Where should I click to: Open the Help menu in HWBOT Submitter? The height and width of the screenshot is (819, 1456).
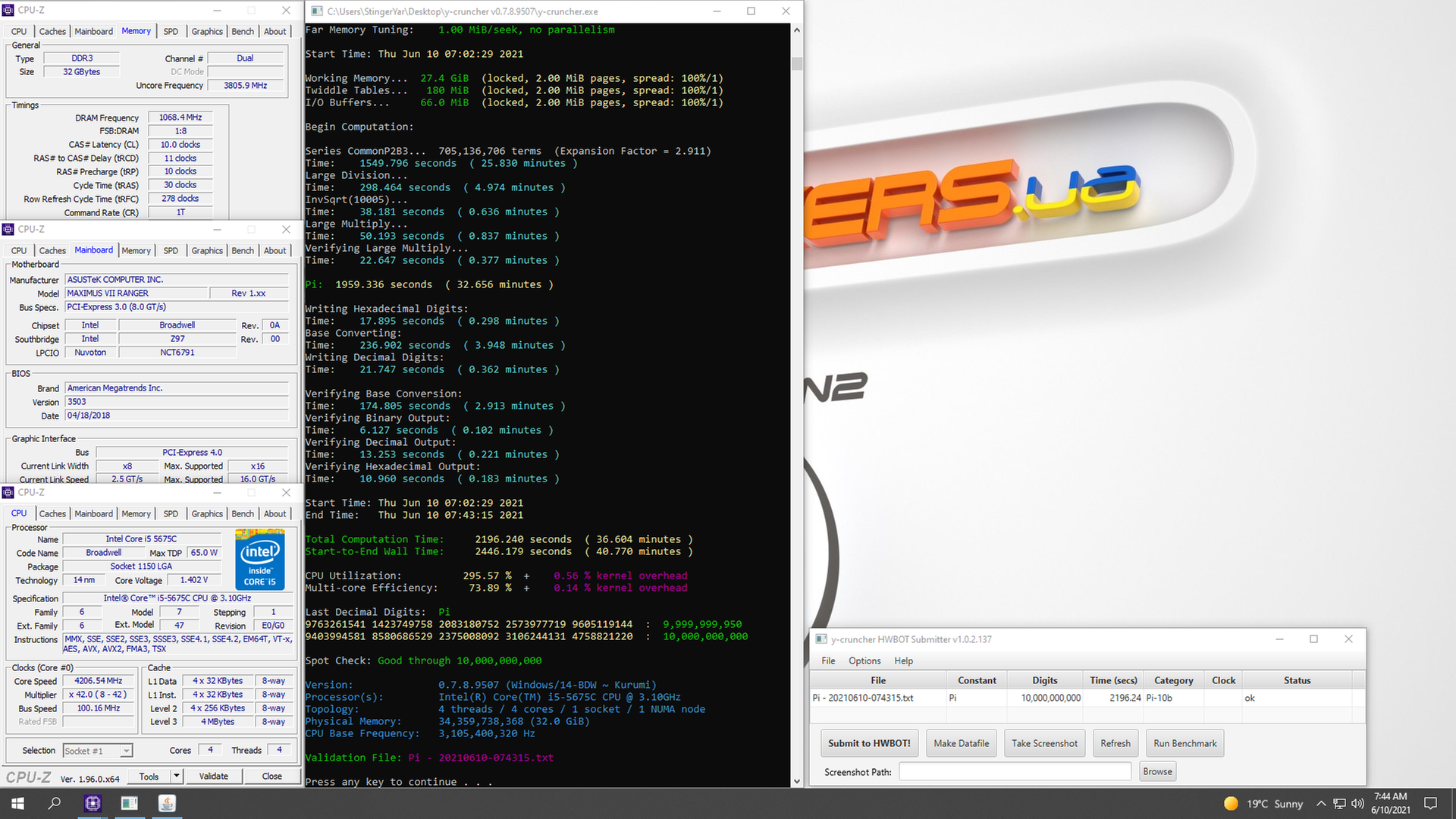tap(903, 661)
